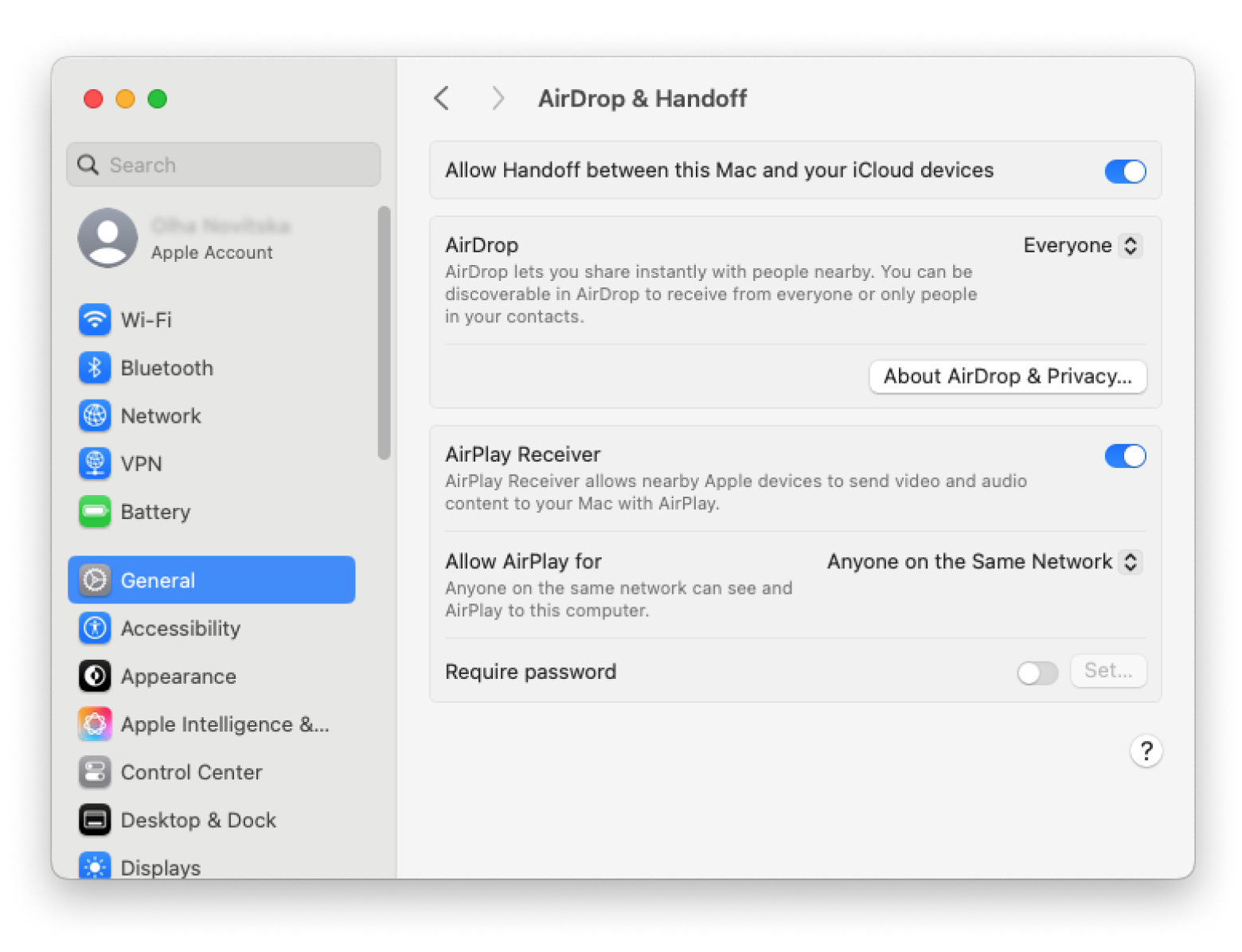The image size is (1242, 952).
Task: Click the sidebar scrollbar
Action: [x=384, y=333]
